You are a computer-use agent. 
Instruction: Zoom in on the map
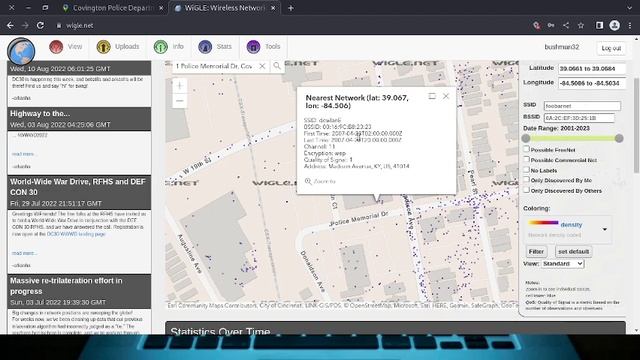tap(180, 85)
